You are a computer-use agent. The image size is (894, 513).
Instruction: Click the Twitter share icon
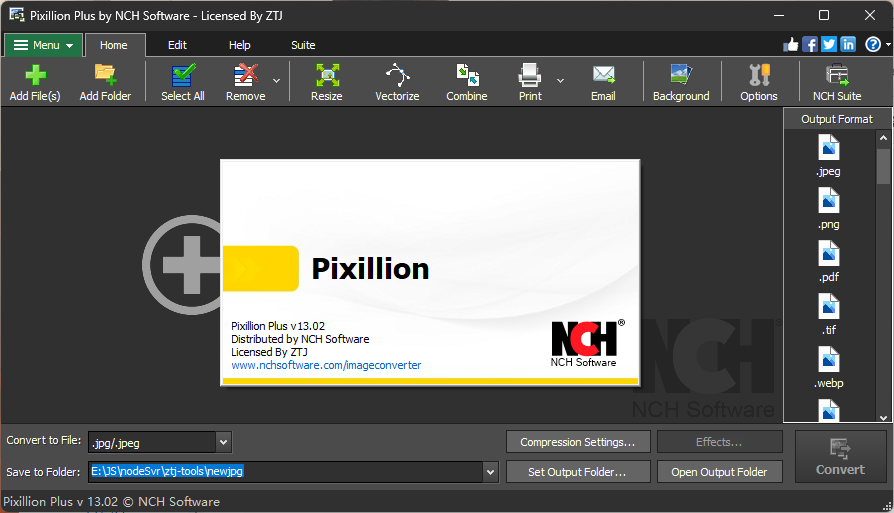point(829,44)
